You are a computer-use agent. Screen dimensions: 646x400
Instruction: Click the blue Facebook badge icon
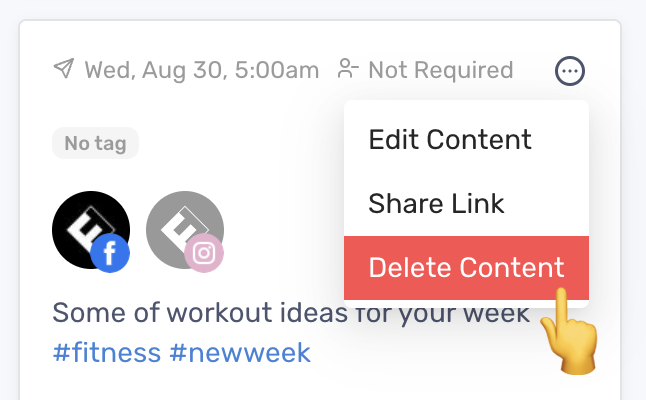pyautogui.click(x=110, y=253)
